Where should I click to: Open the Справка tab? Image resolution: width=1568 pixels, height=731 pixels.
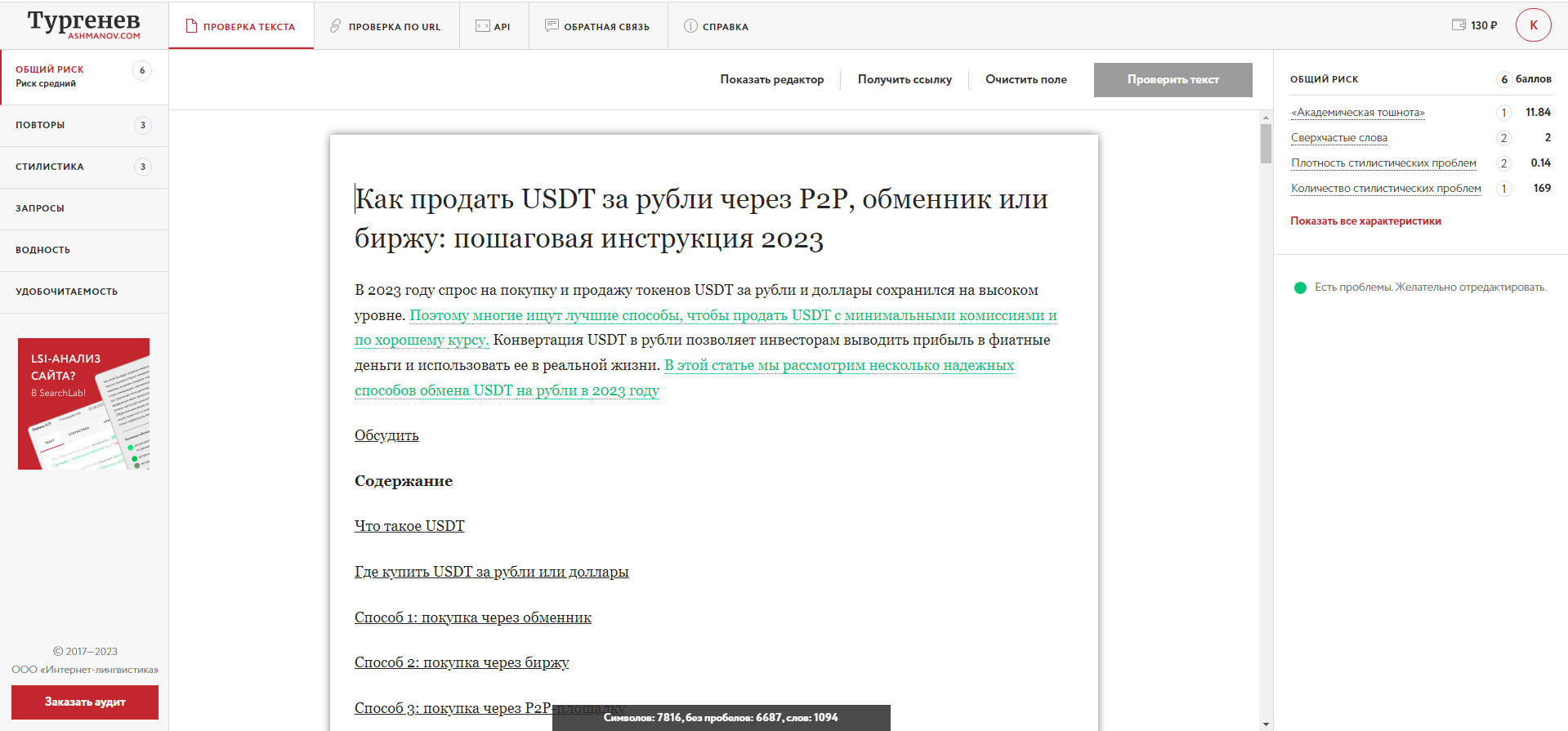pos(717,26)
